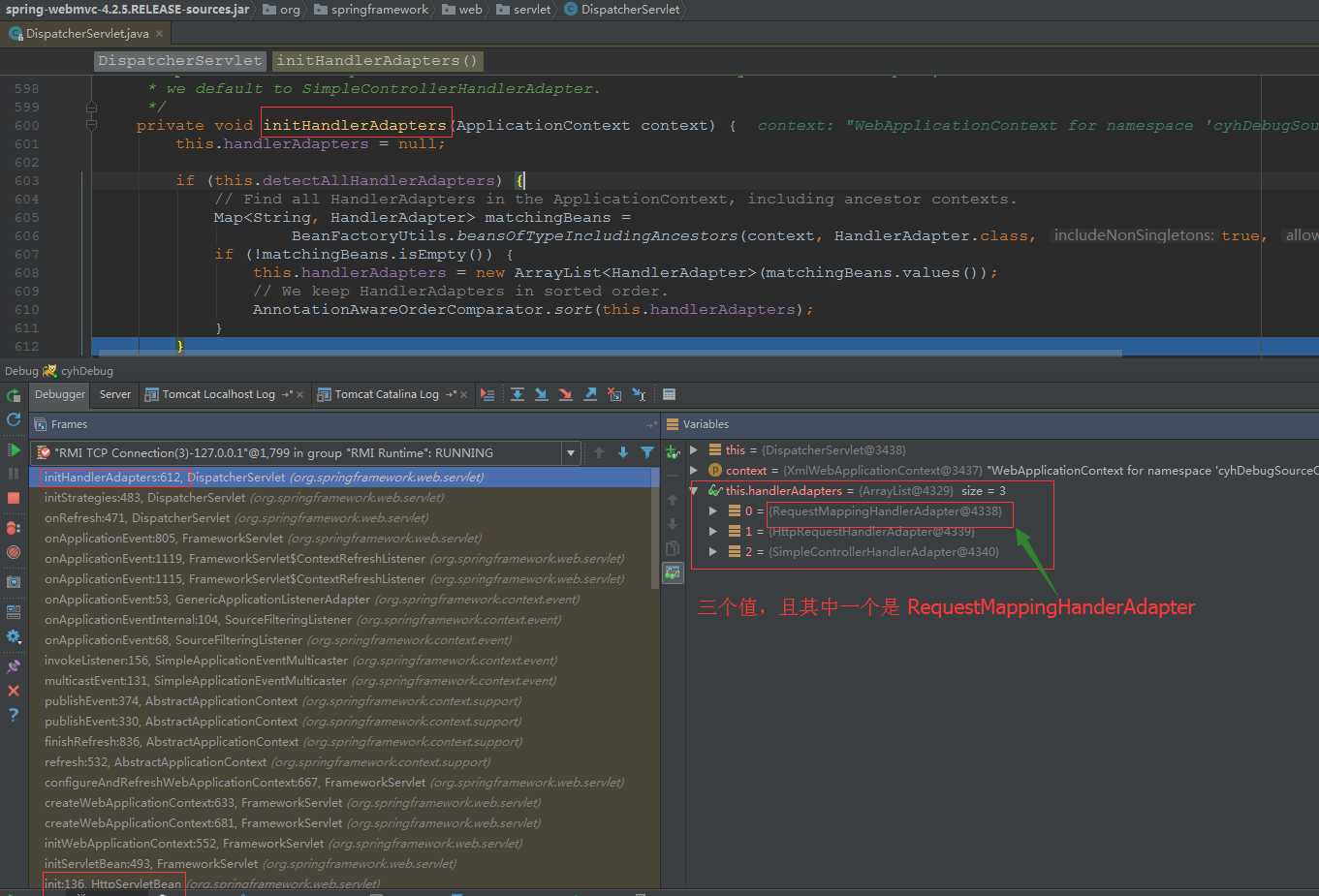Screen dimensions: 1319x896
Task: Resume program with green play icon
Action: tap(14, 450)
